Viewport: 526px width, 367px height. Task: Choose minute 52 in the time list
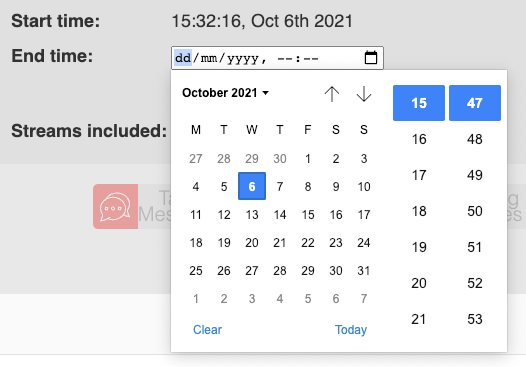click(475, 283)
